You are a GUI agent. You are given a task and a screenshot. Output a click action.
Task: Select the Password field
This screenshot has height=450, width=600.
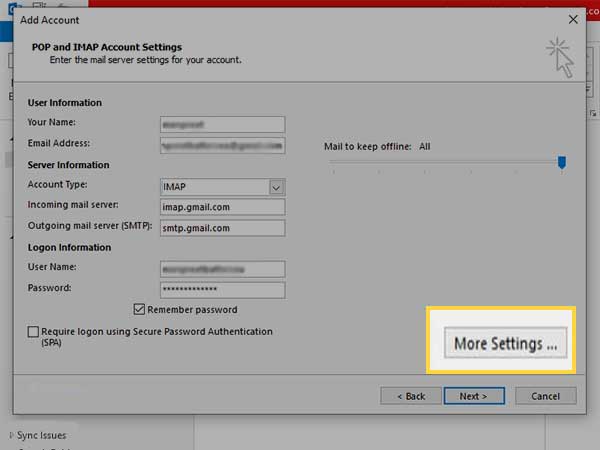[222, 290]
